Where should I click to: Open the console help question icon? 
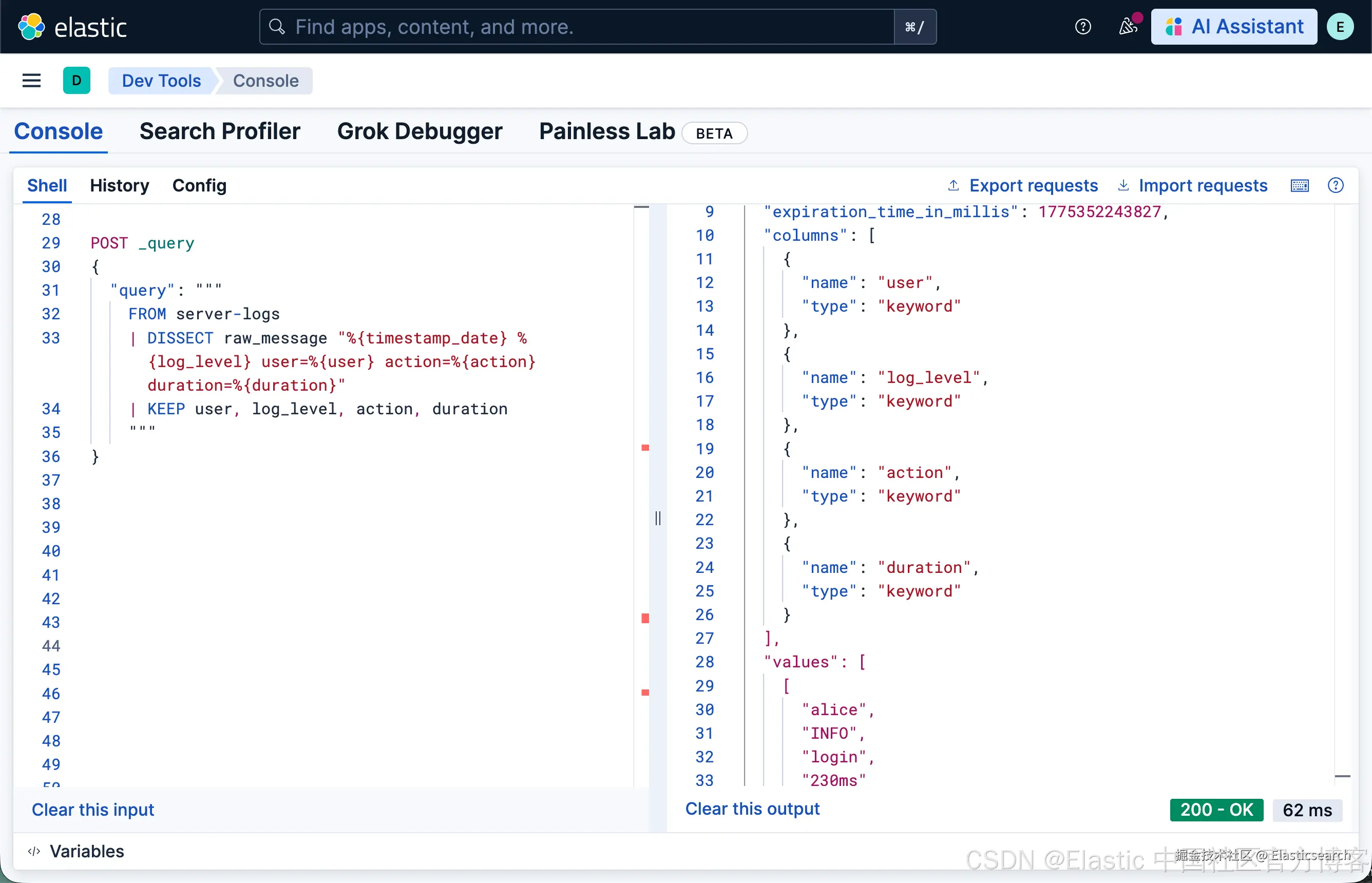click(x=1336, y=186)
